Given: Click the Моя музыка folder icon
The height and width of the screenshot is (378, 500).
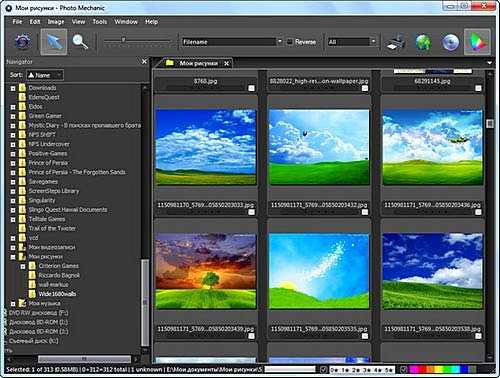Looking at the screenshot, I should [22, 303].
